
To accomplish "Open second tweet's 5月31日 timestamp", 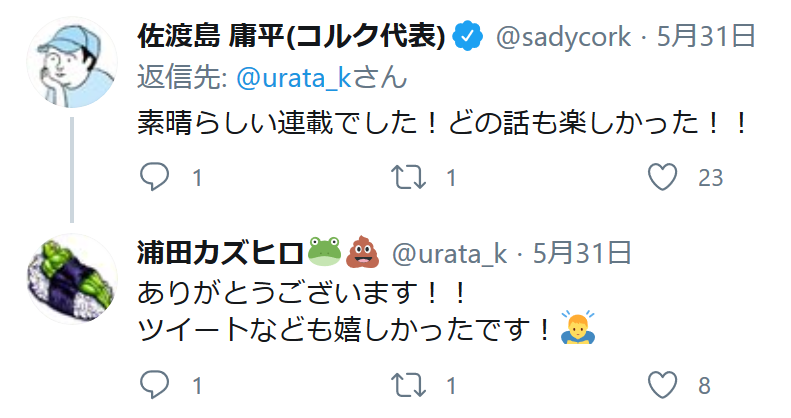I will pos(581,251).
